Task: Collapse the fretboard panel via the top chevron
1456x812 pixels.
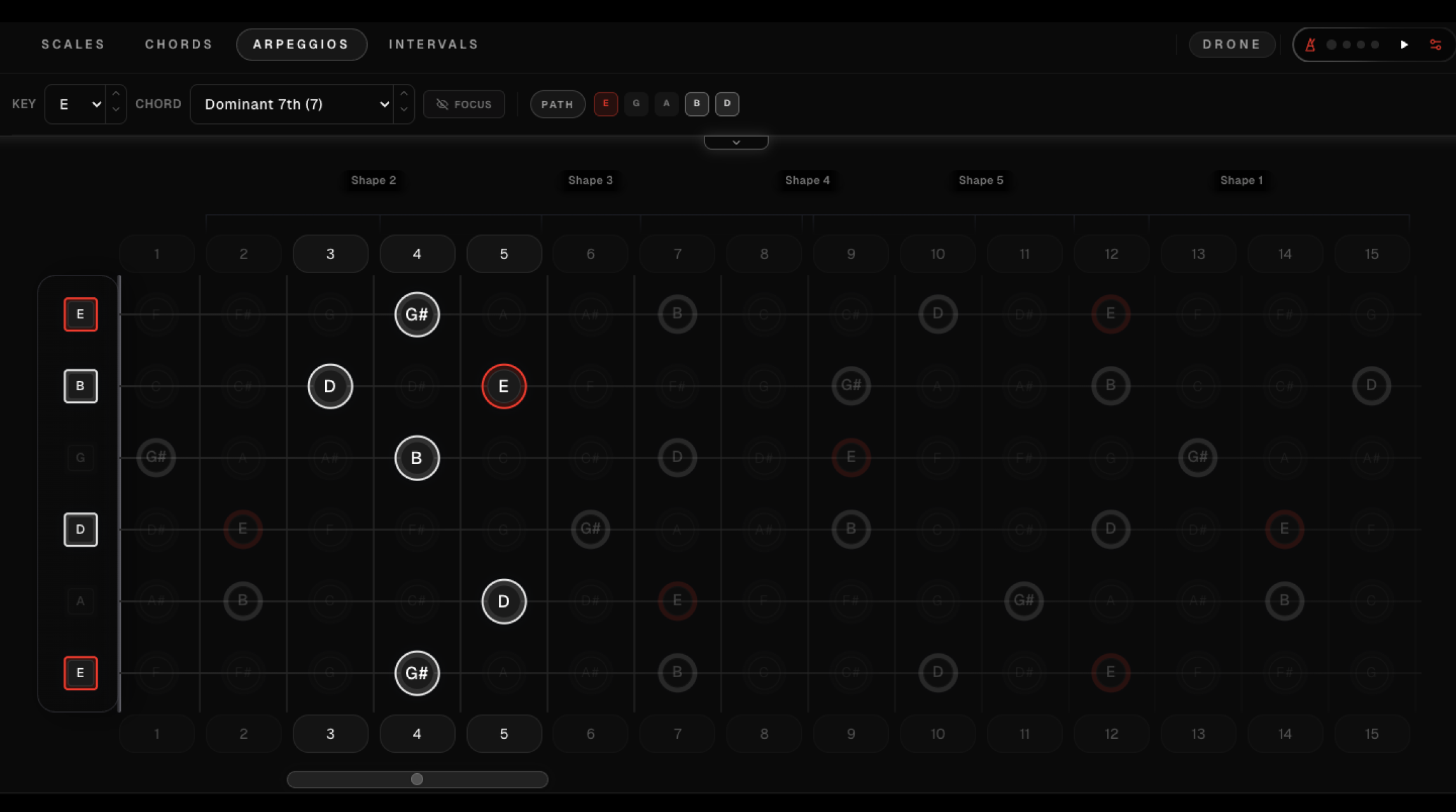Action: click(x=736, y=141)
